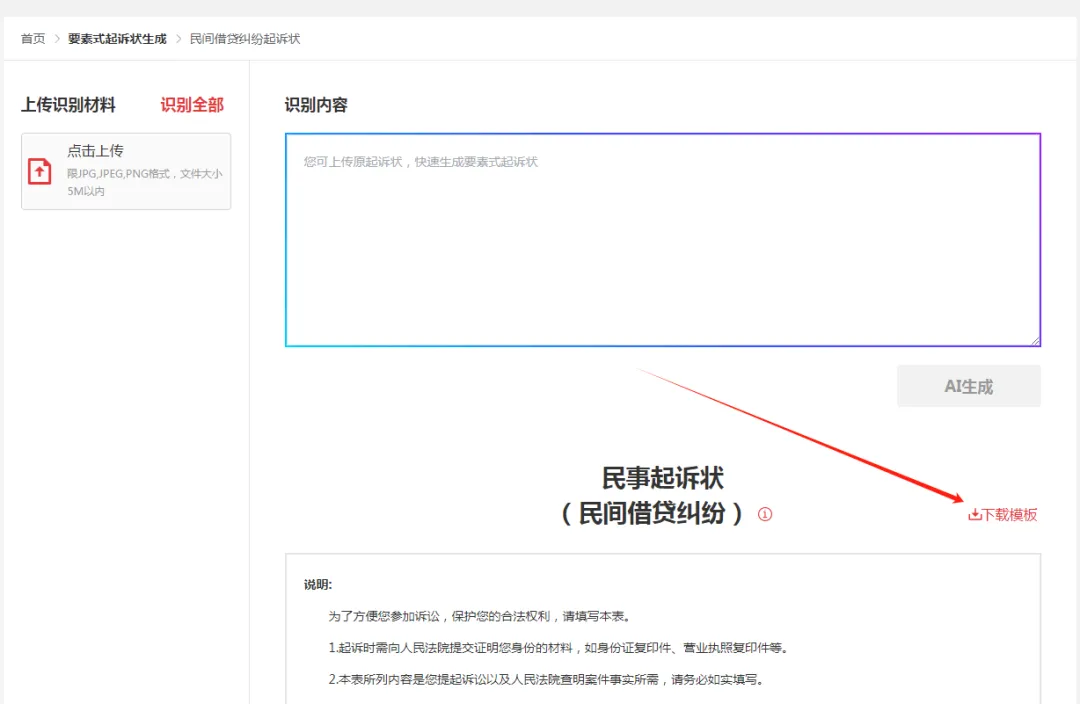This screenshot has height=704, width=1080.
Task: Click the 说明: label
Action: click(x=318, y=585)
